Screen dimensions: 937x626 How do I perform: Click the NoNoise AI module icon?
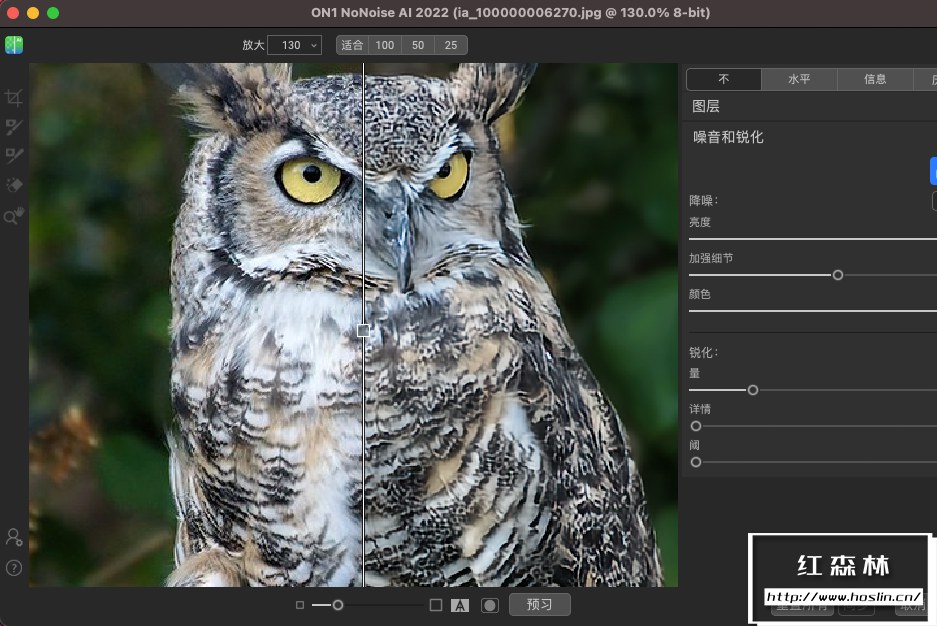[14, 45]
